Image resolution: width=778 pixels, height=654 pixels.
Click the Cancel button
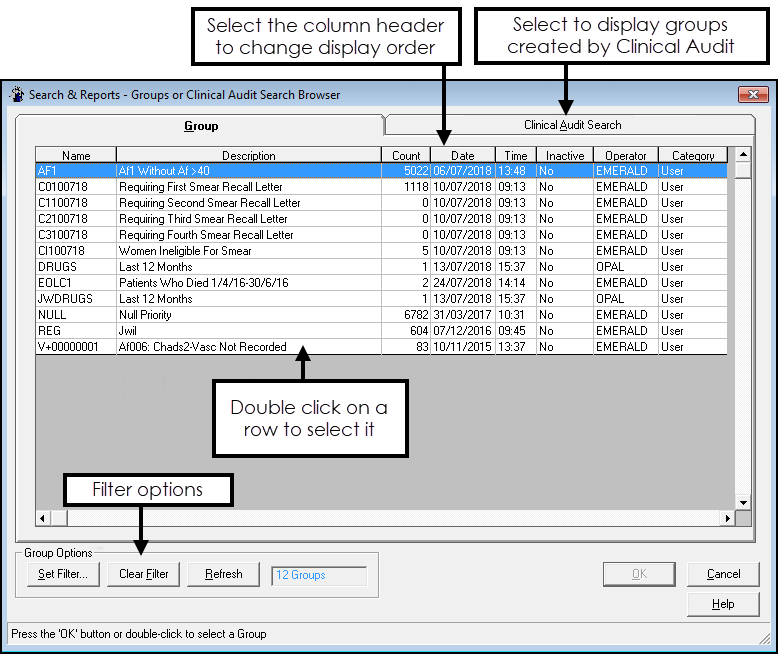pyautogui.click(x=723, y=574)
